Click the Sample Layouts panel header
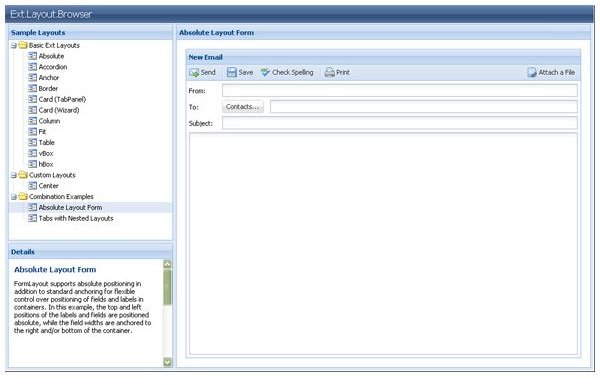 tap(91, 33)
